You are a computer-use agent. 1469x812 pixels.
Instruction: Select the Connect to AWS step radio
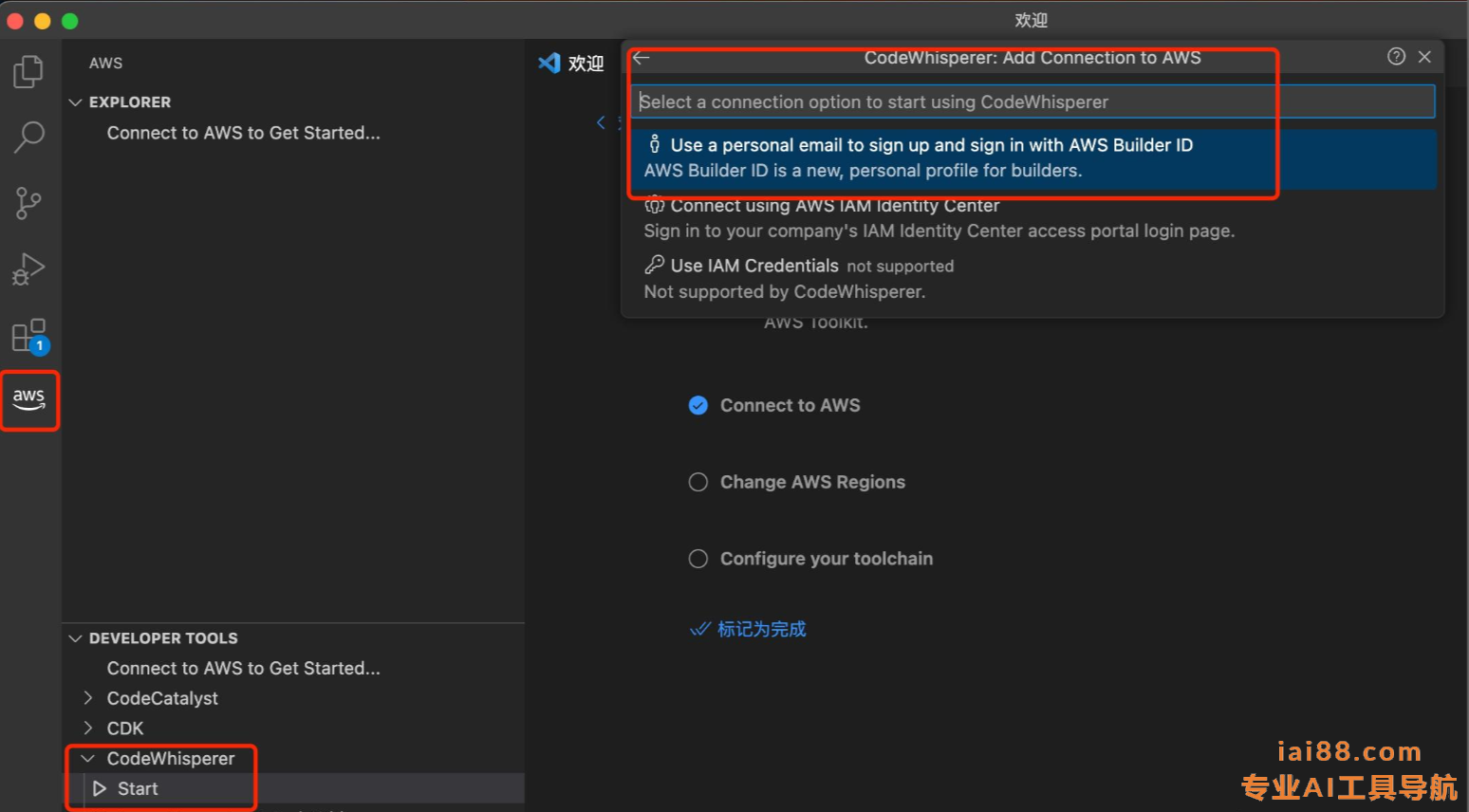point(698,406)
